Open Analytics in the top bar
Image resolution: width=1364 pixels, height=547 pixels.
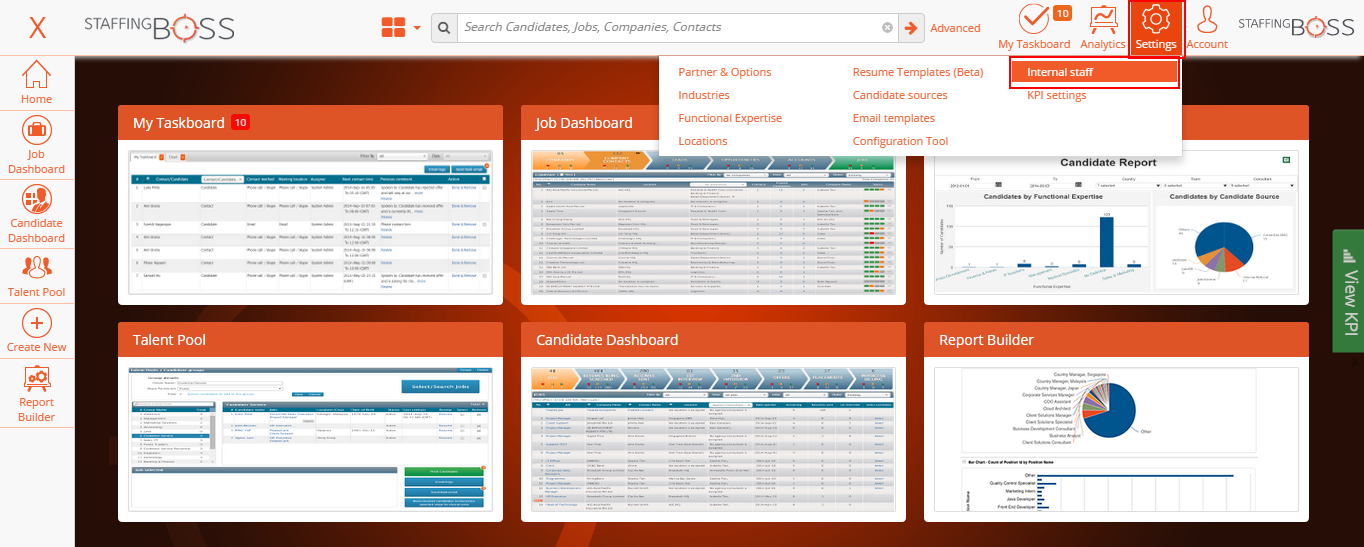(x=1103, y=28)
